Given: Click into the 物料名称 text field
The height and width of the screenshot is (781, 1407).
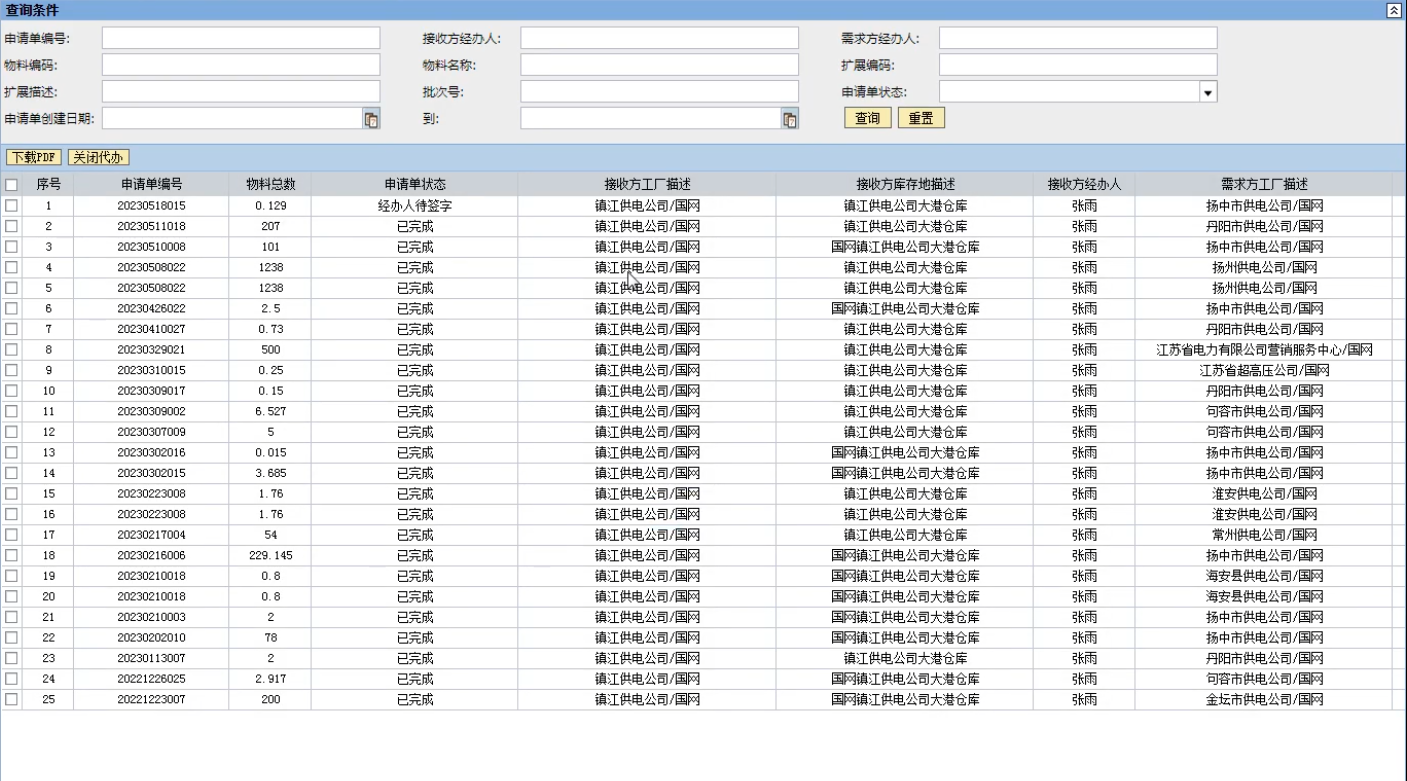Looking at the screenshot, I should tap(659, 65).
